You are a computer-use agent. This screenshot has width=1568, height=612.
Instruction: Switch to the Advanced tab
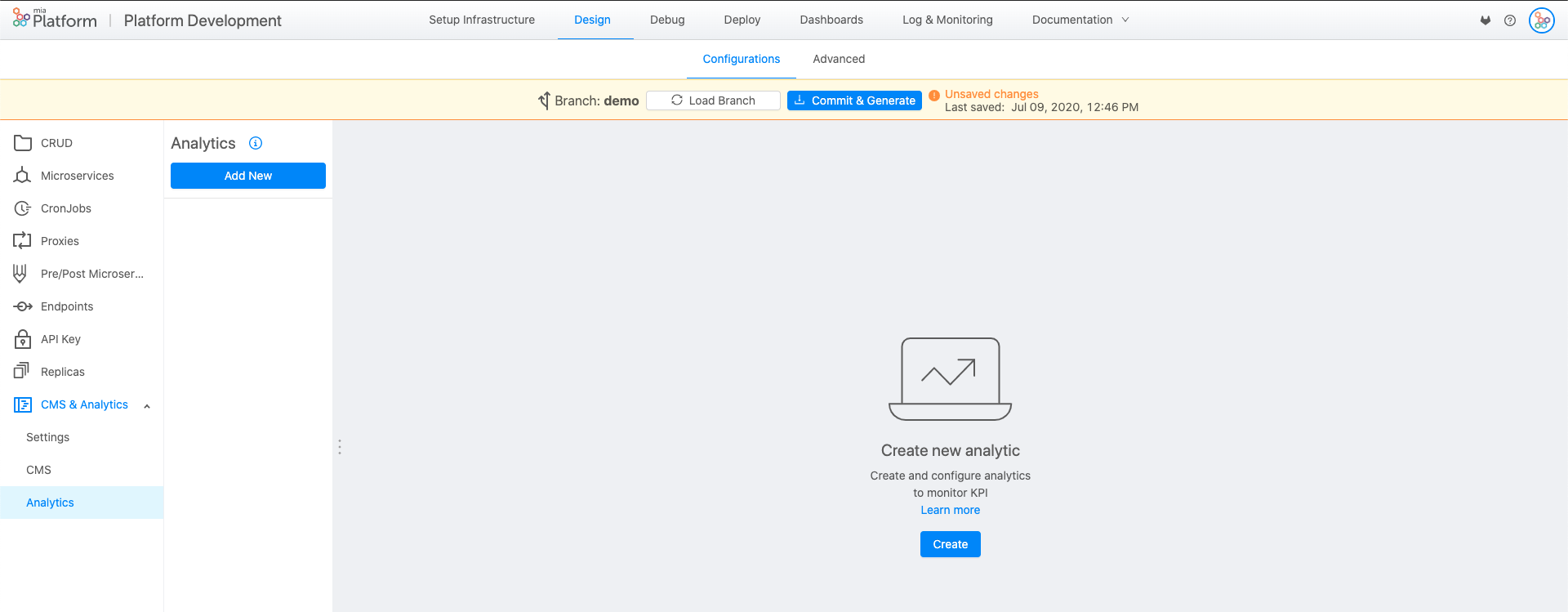[839, 59]
